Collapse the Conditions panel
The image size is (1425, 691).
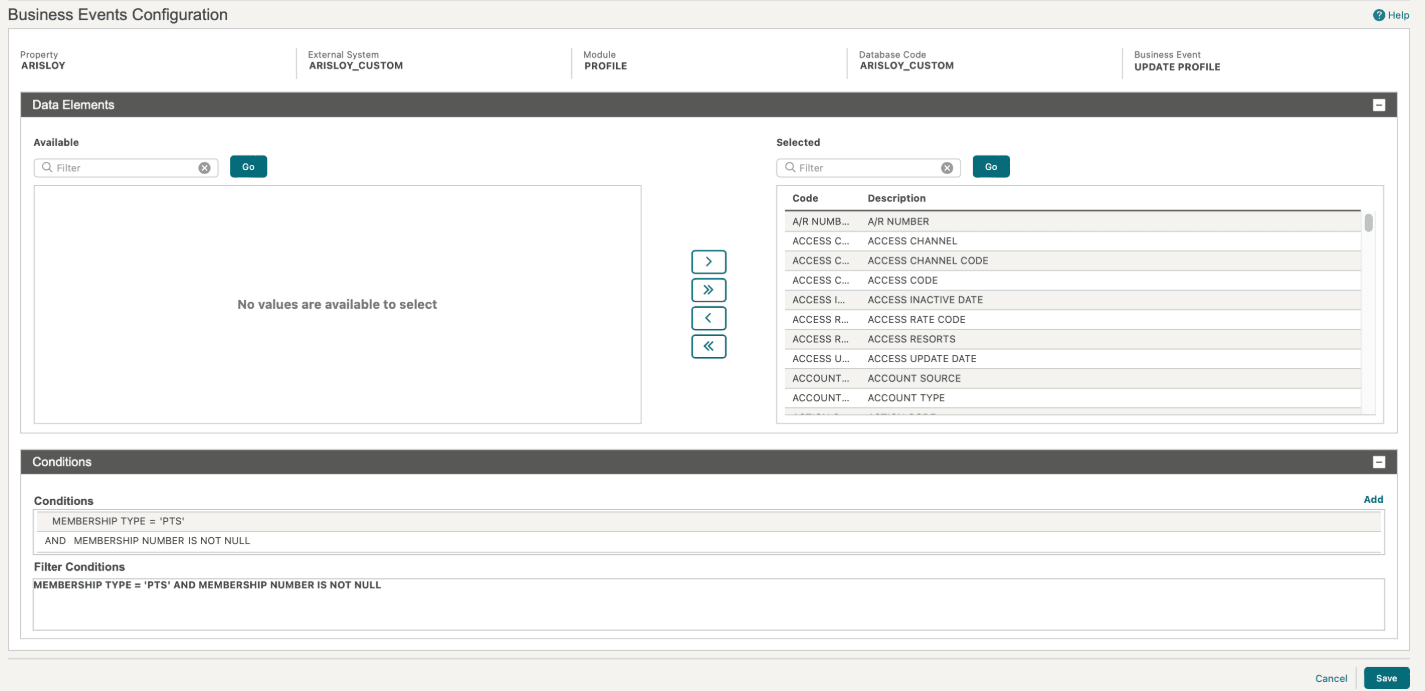[1379, 461]
